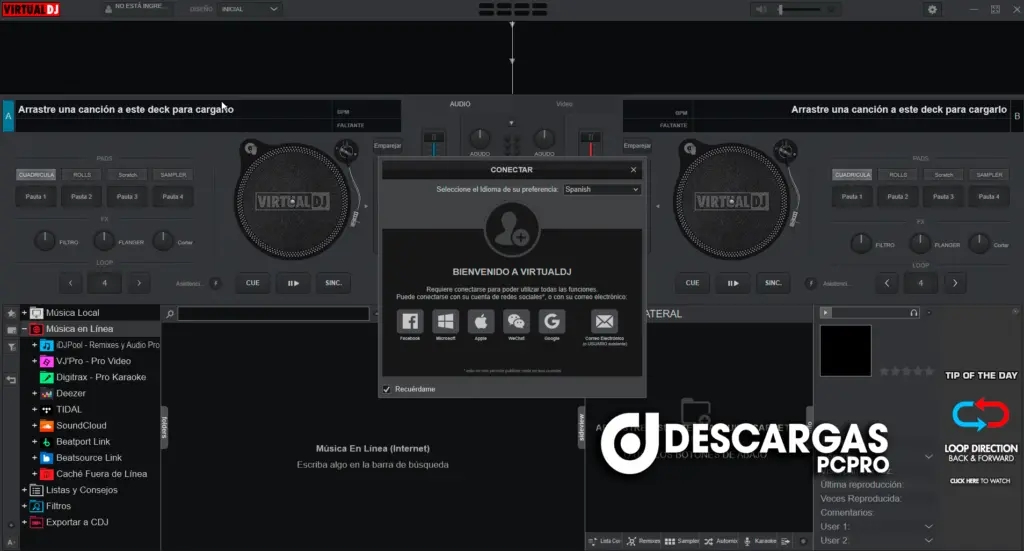The height and width of the screenshot is (551, 1024).
Task: Sign in with the Apple icon
Action: 481,322
